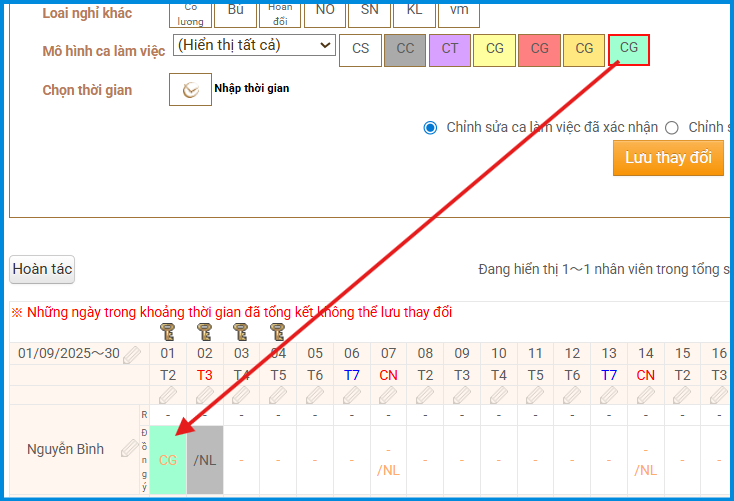Click the key icon above day 02
The width and height of the screenshot is (734, 501).
pos(205,331)
